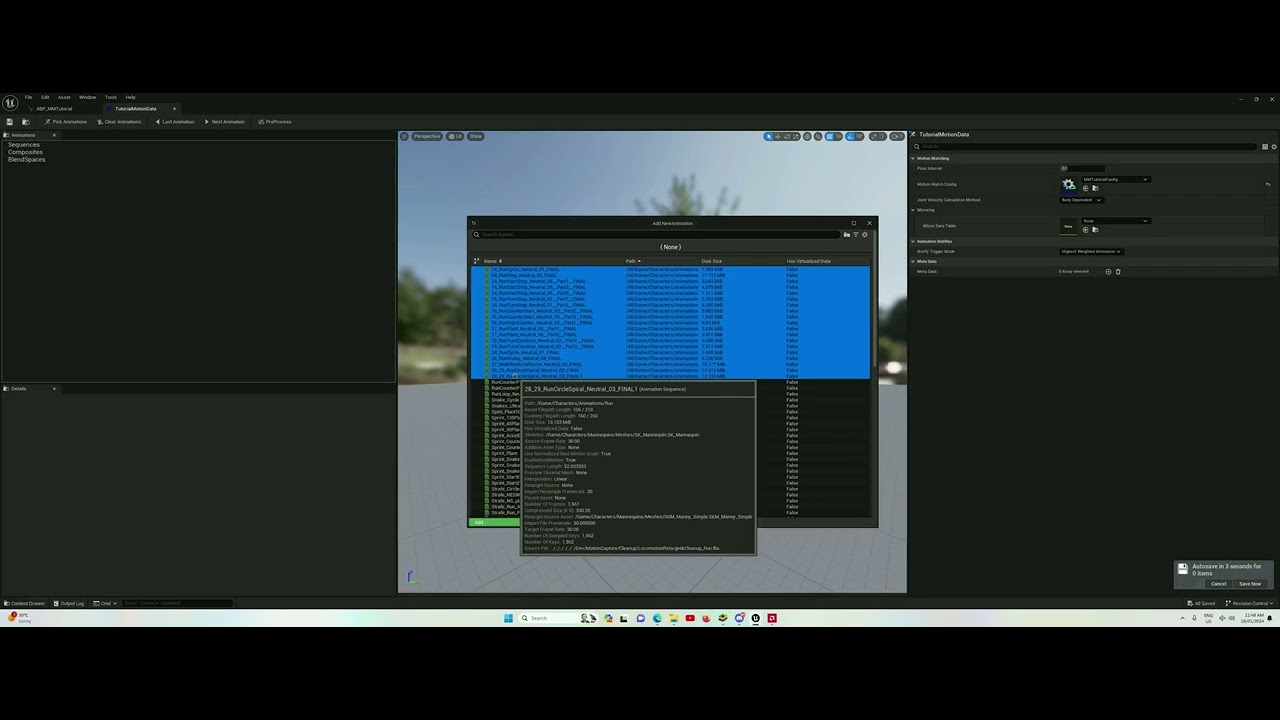Open the Body Dependent velocity method dropdown

tap(1081, 200)
